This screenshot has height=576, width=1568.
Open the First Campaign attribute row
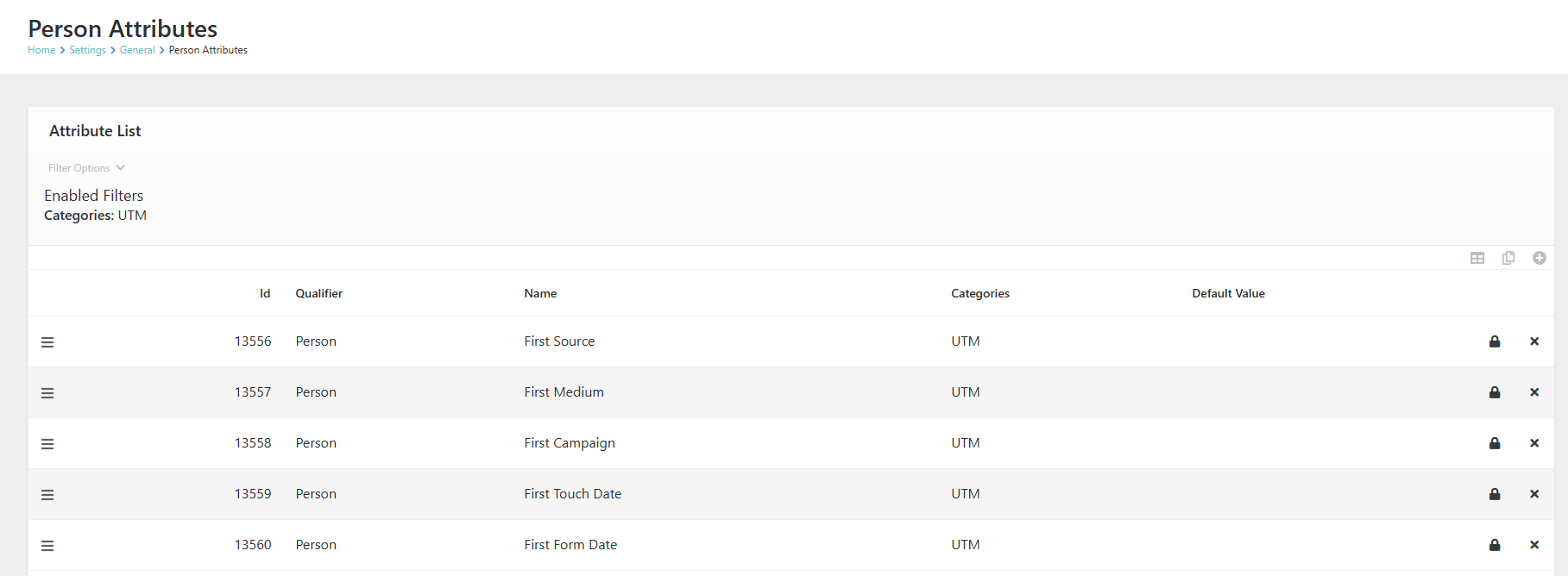click(x=791, y=443)
